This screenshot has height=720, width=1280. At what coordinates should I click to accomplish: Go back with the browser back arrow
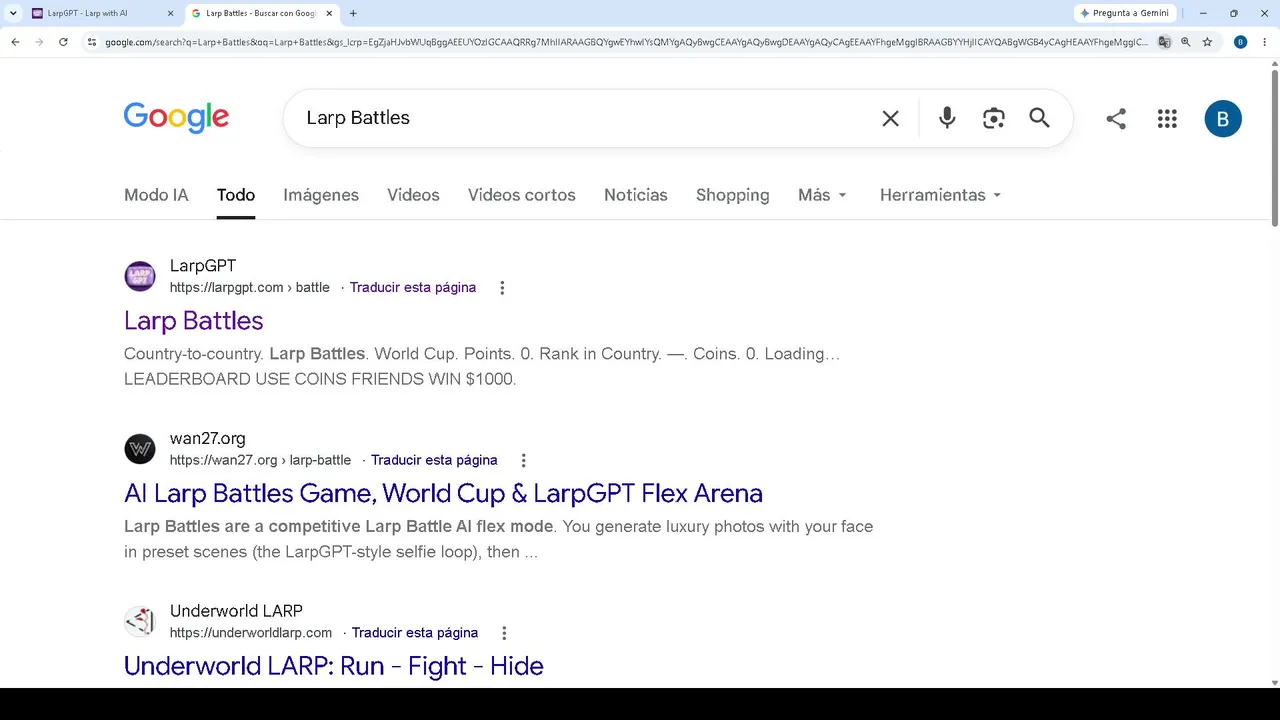15,42
